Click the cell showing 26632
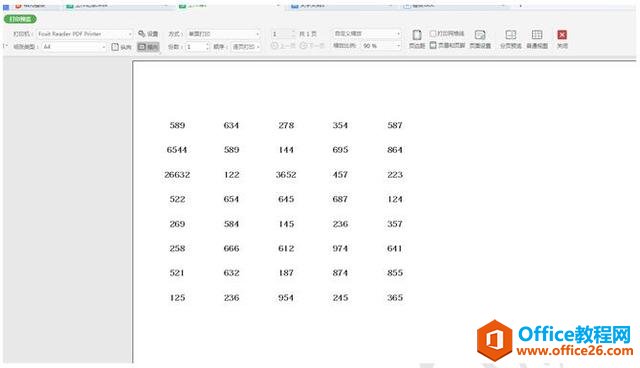Viewport: 640px width, 368px height. [177, 175]
